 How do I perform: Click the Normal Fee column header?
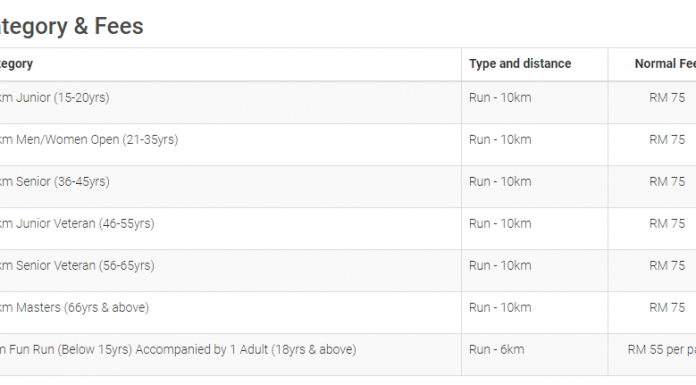665,64
